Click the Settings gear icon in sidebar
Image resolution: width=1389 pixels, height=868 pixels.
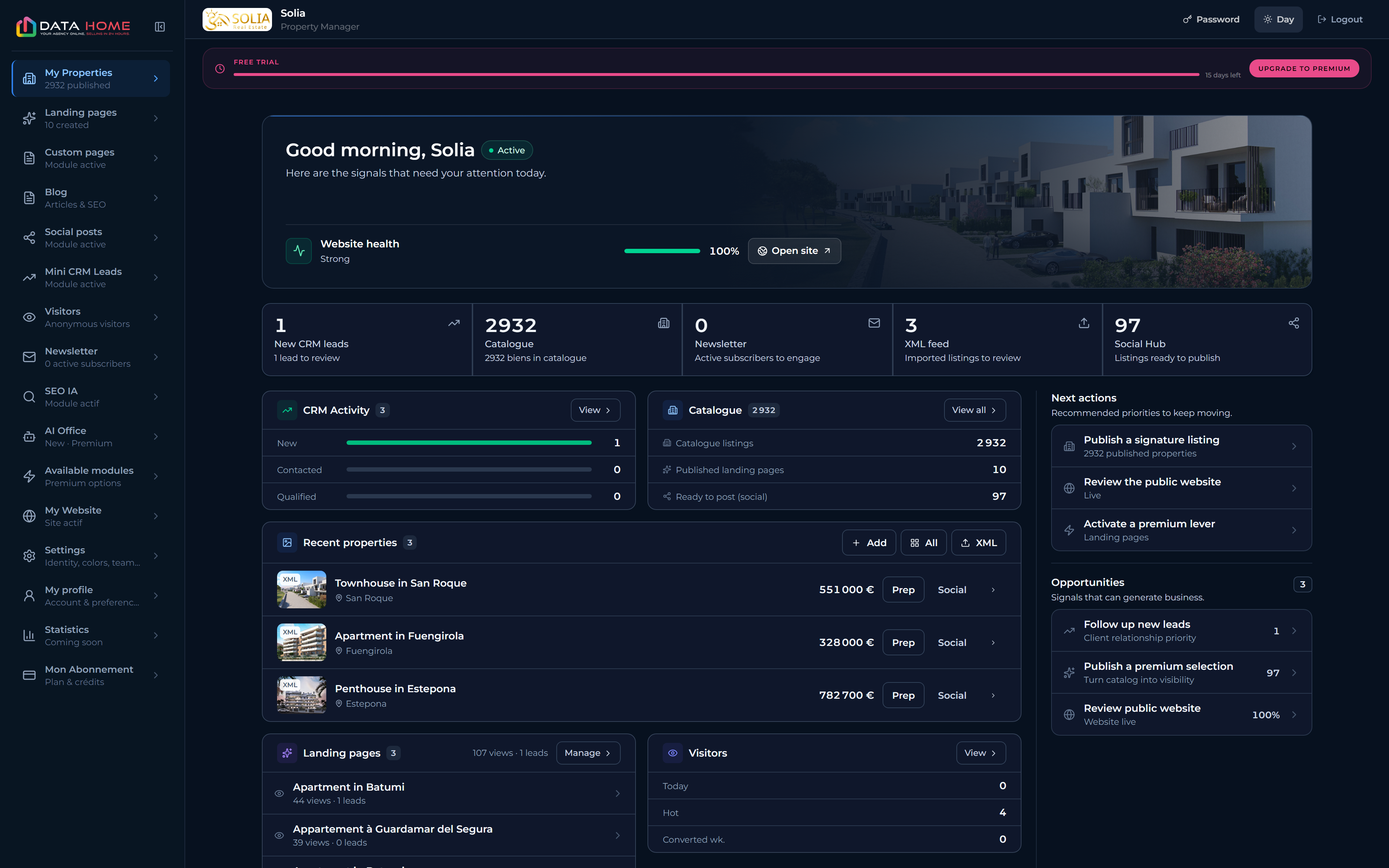[x=29, y=556]
